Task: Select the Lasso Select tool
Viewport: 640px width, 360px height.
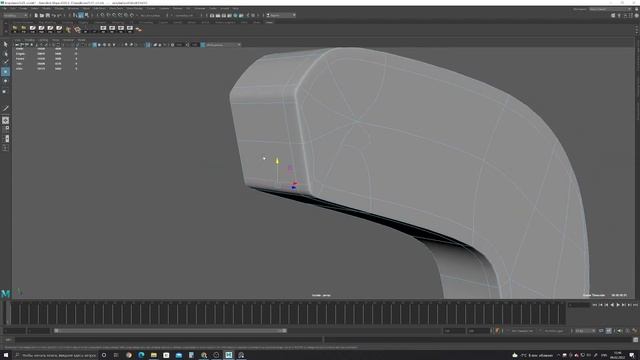Action: pos(5,53)
